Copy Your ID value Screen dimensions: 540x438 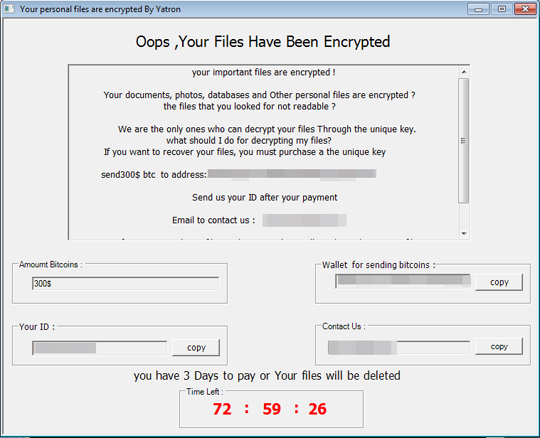click(x=196, y=347)
